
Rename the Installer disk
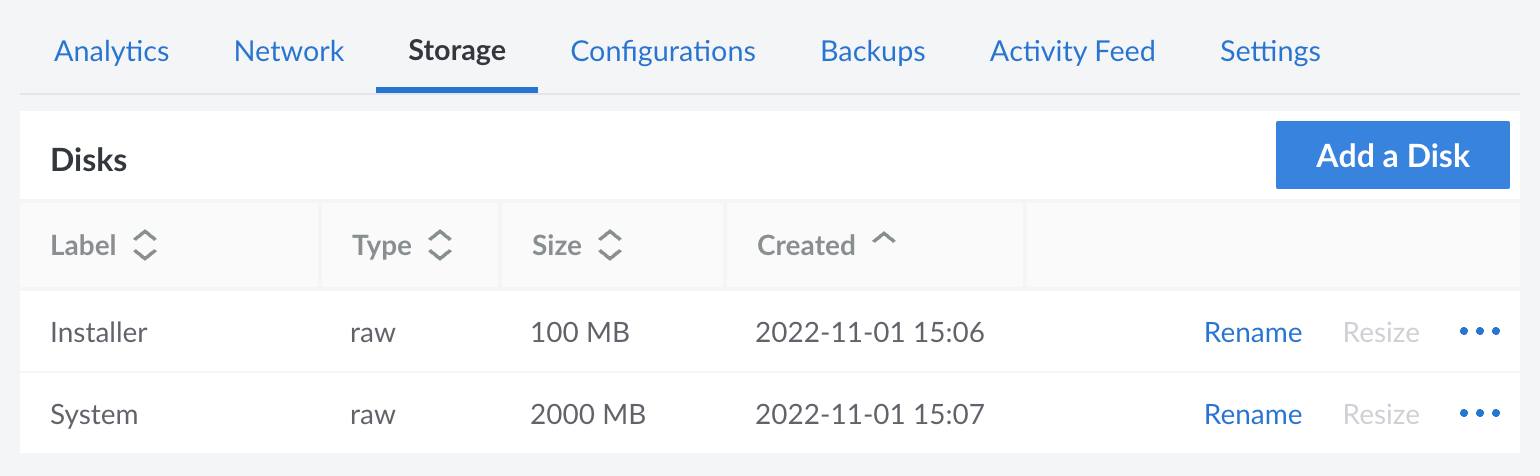[1253, 333]
